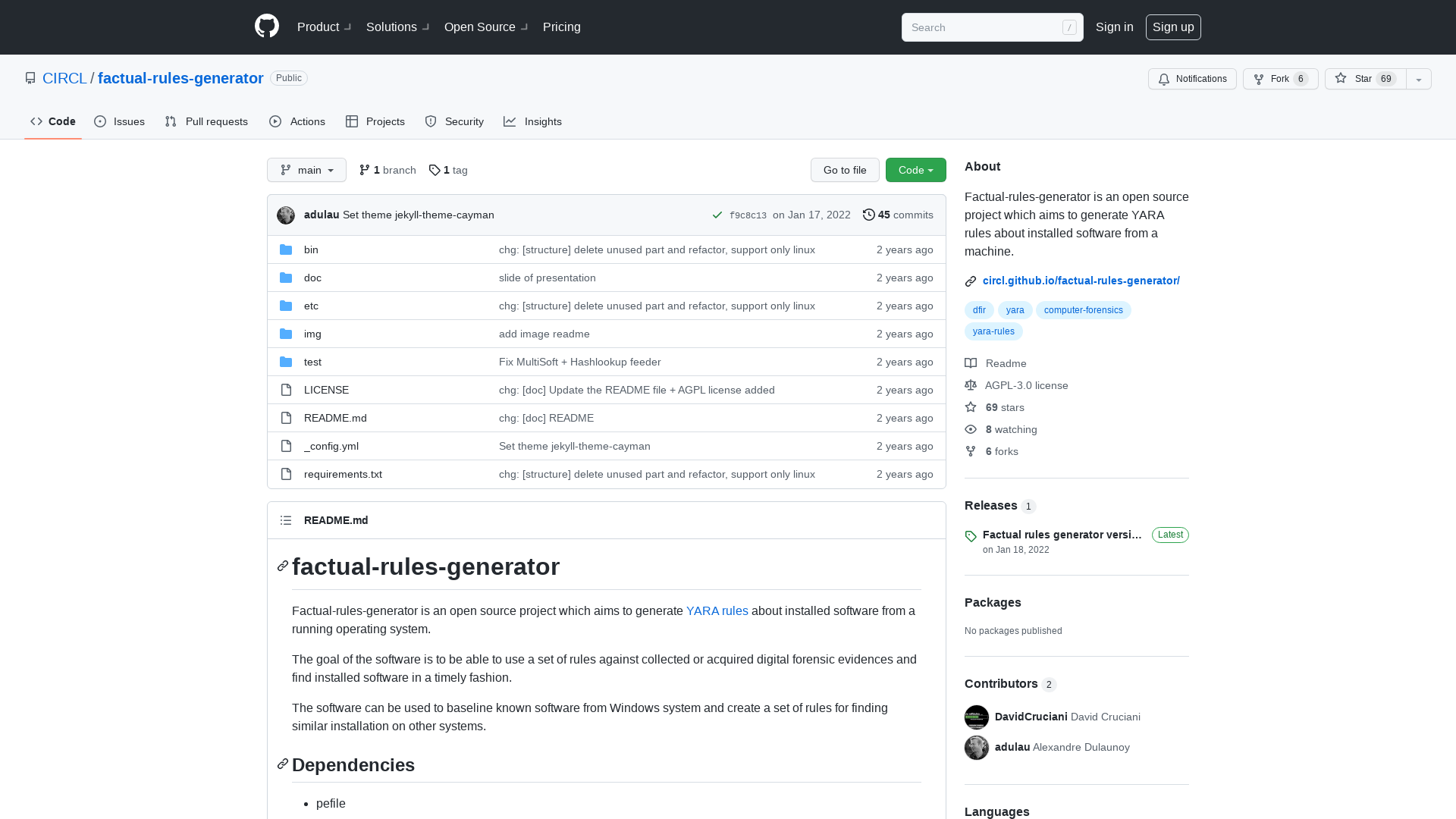Open the Actions tab
1456x819 pixels.
297,121
